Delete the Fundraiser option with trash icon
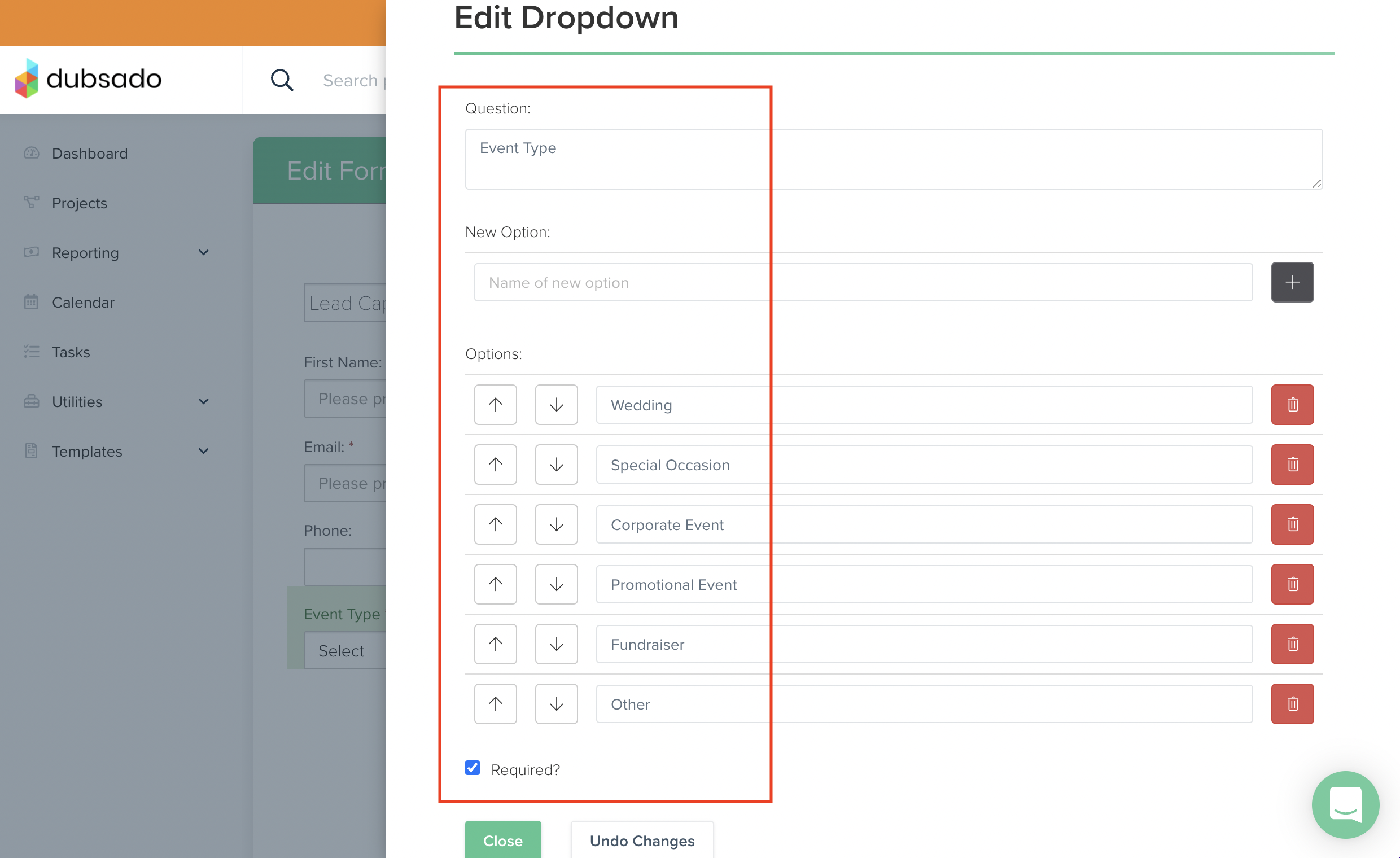The height and width of the screenshot is (858, 1400). point(1292,644)
